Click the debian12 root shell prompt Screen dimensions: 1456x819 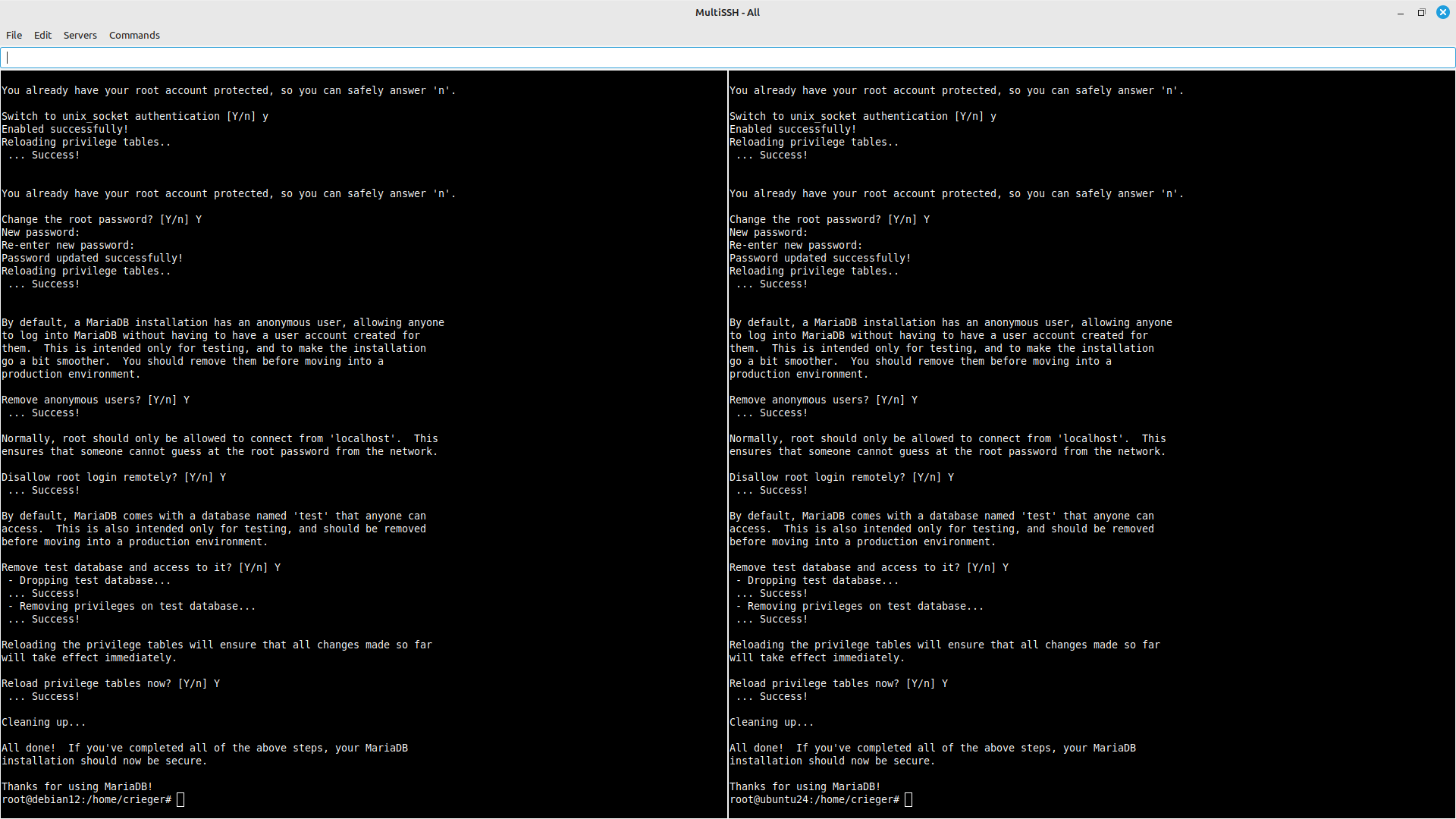point(87,799)
